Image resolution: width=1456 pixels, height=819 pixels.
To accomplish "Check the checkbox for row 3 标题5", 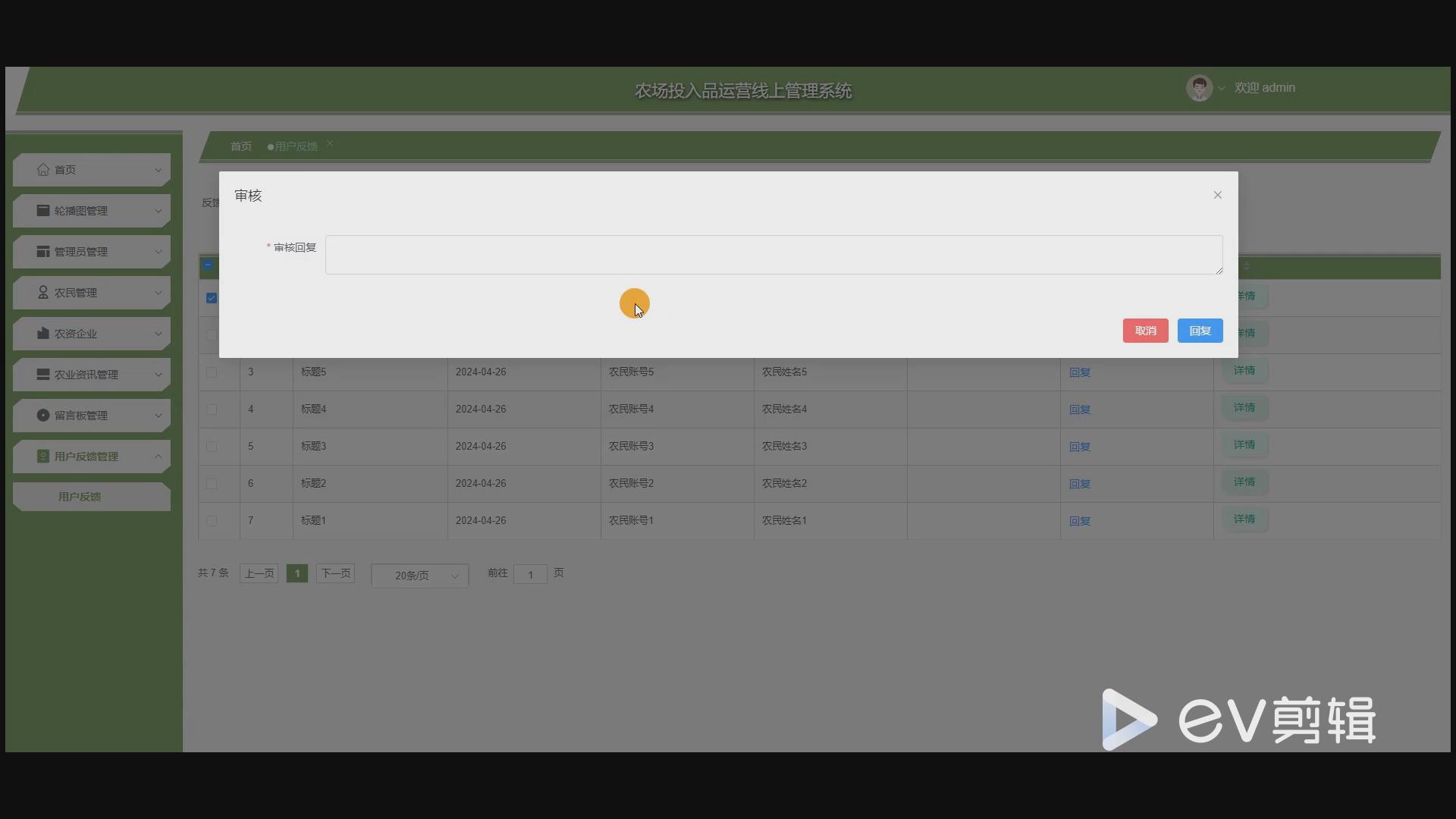I will [x=212, y=372].
